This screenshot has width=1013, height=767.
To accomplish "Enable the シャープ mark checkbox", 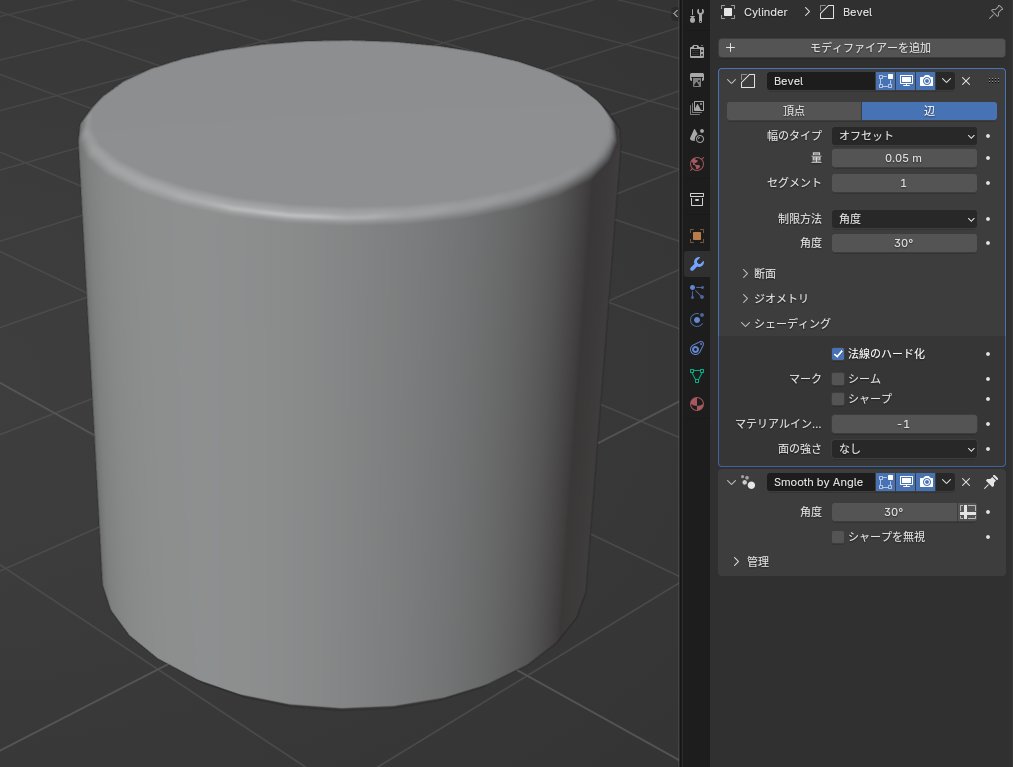I will (x=838, y=399).
